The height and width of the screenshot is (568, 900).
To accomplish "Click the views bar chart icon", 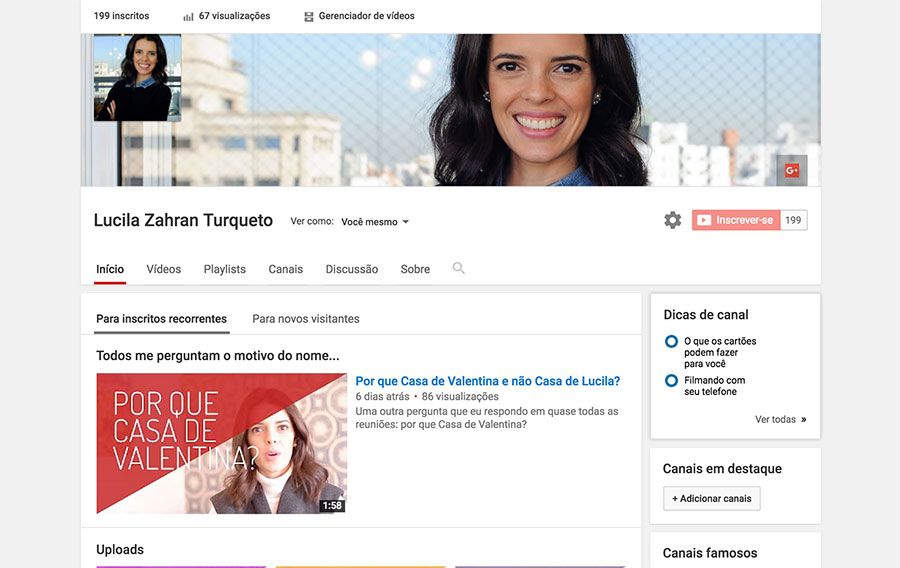I will click(188, 17).
